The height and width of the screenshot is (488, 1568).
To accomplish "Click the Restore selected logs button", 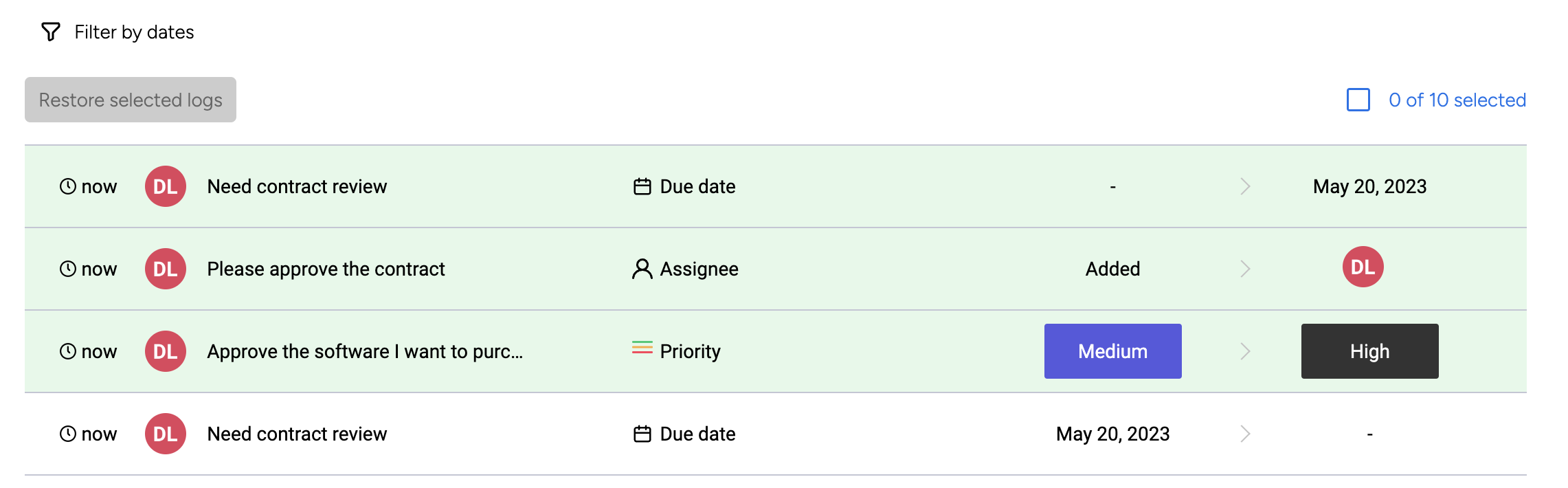I will click(131, 100).
